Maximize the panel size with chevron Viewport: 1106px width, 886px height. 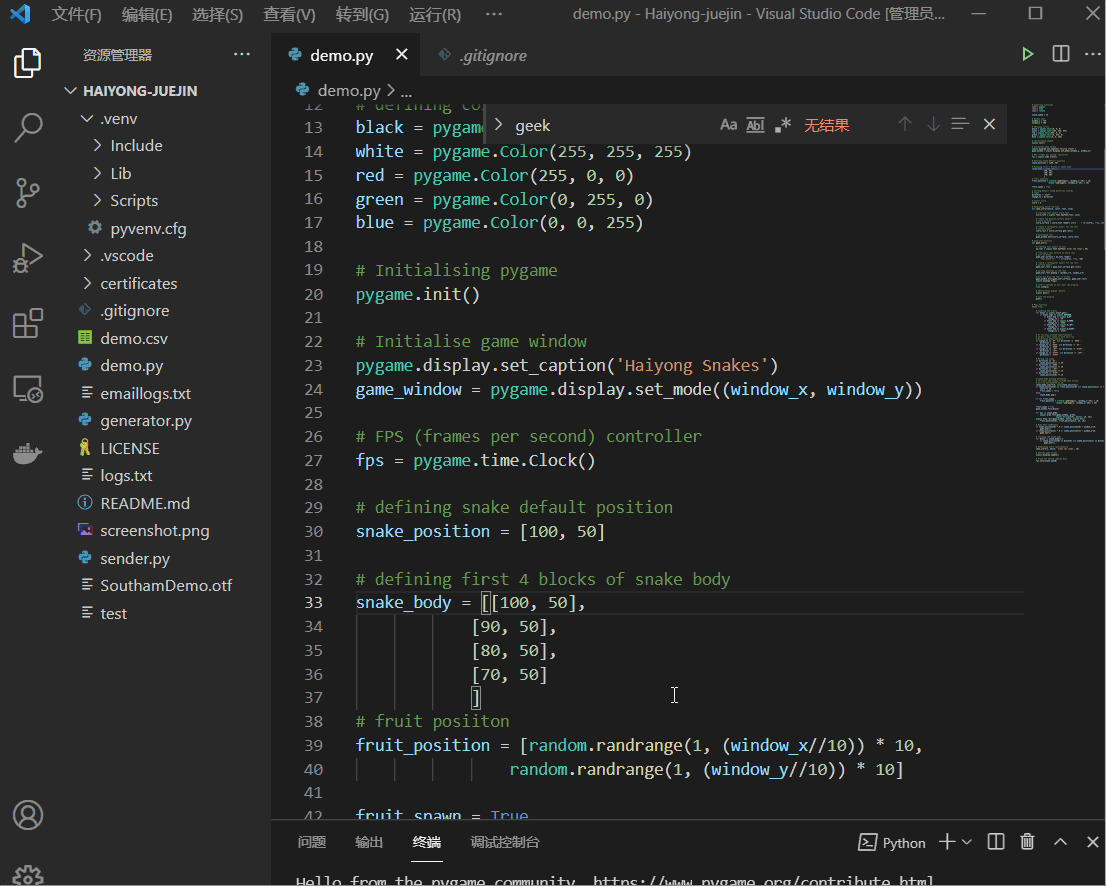(1060, 842)
